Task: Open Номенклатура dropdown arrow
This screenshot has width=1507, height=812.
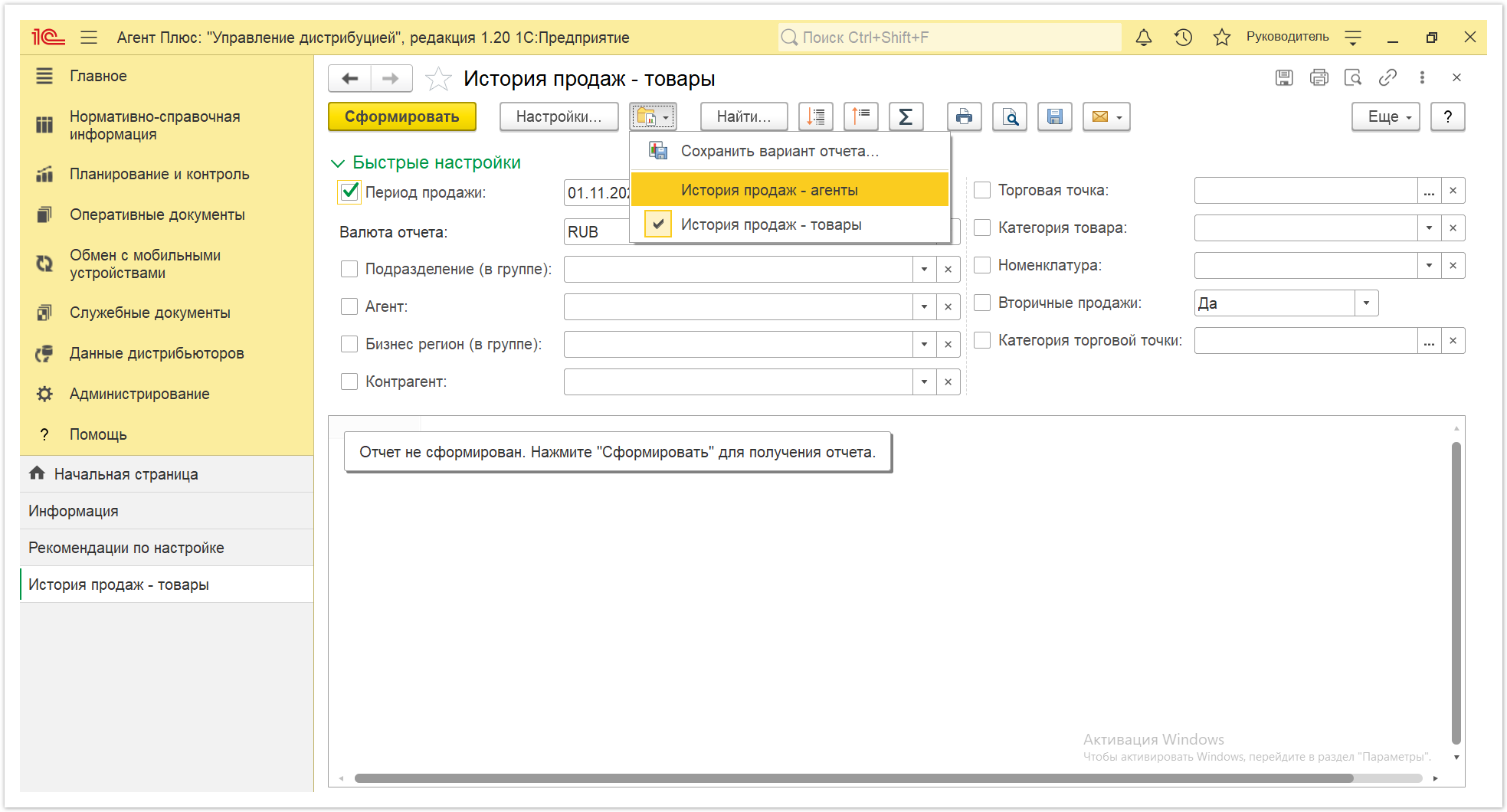Action: [x=1429, y=265]
